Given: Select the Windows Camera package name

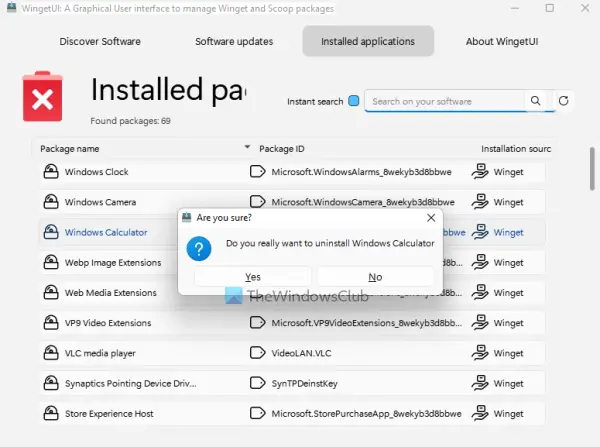Looking at the screenshot, I should click(x=100, y=202).
